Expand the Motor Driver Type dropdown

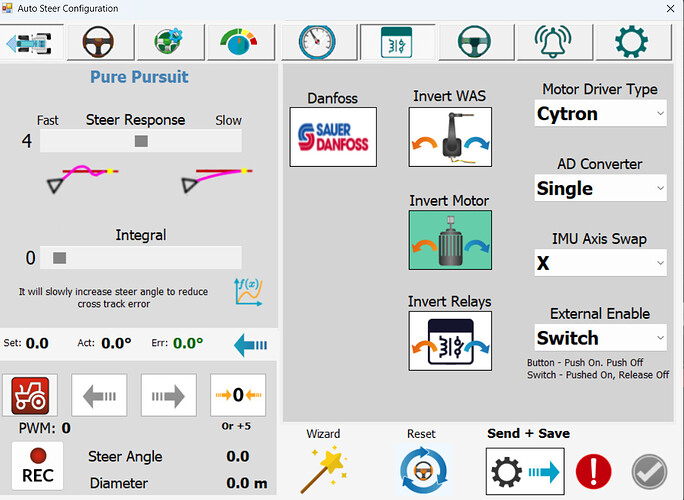(600, 113)
